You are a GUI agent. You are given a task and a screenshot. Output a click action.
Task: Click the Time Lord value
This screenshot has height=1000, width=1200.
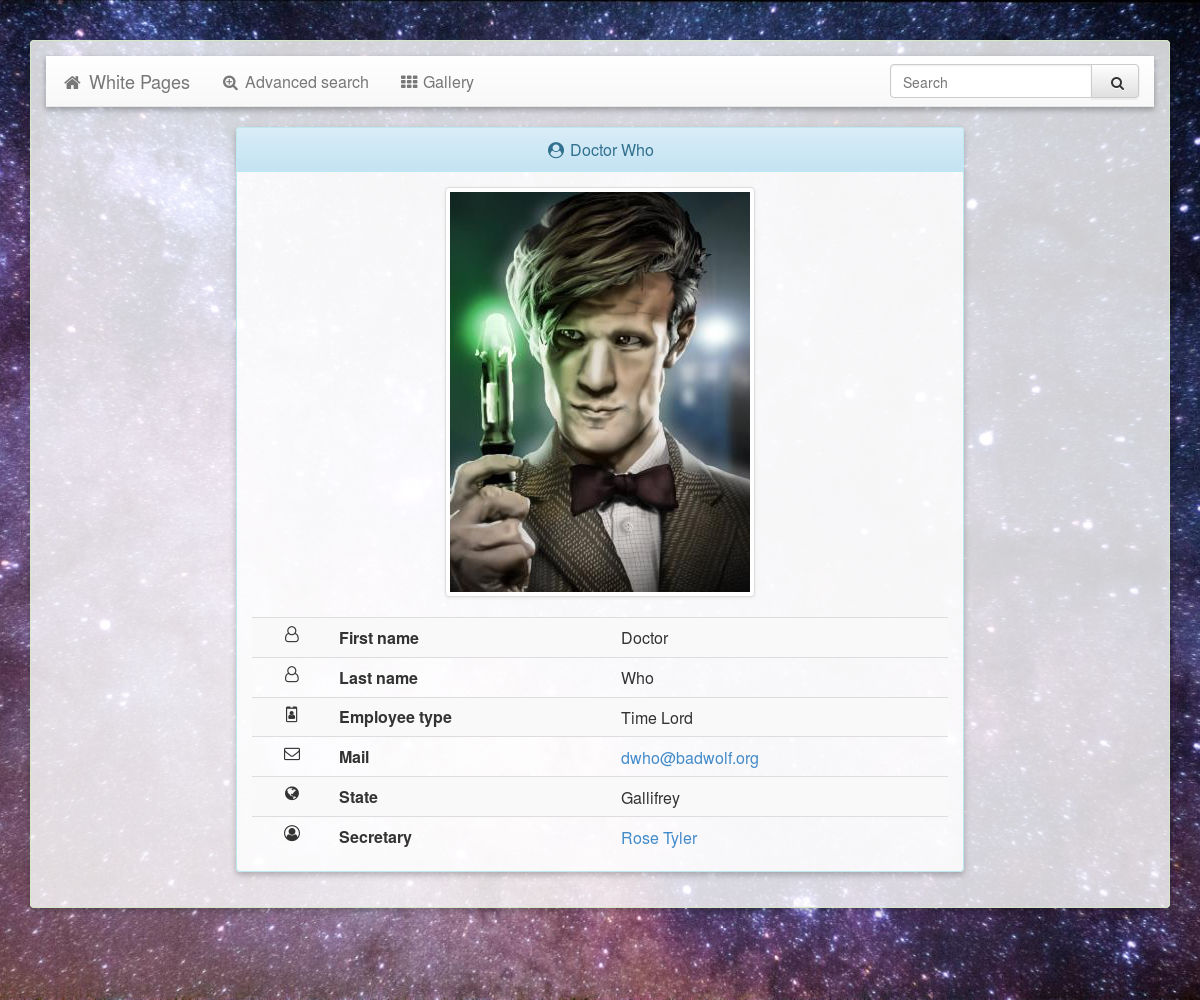click(x=657, y=718)
